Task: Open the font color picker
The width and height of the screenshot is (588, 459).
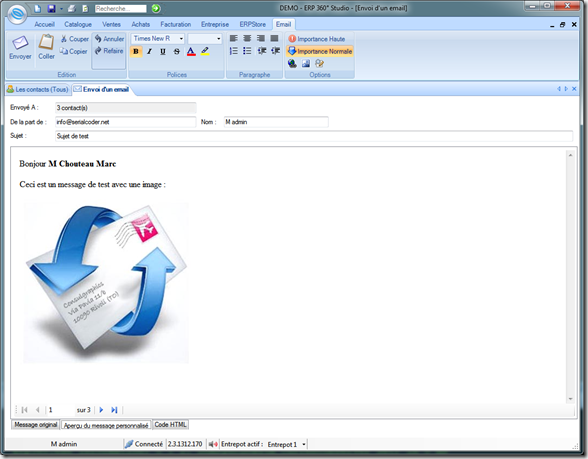Action: [191, 51]
